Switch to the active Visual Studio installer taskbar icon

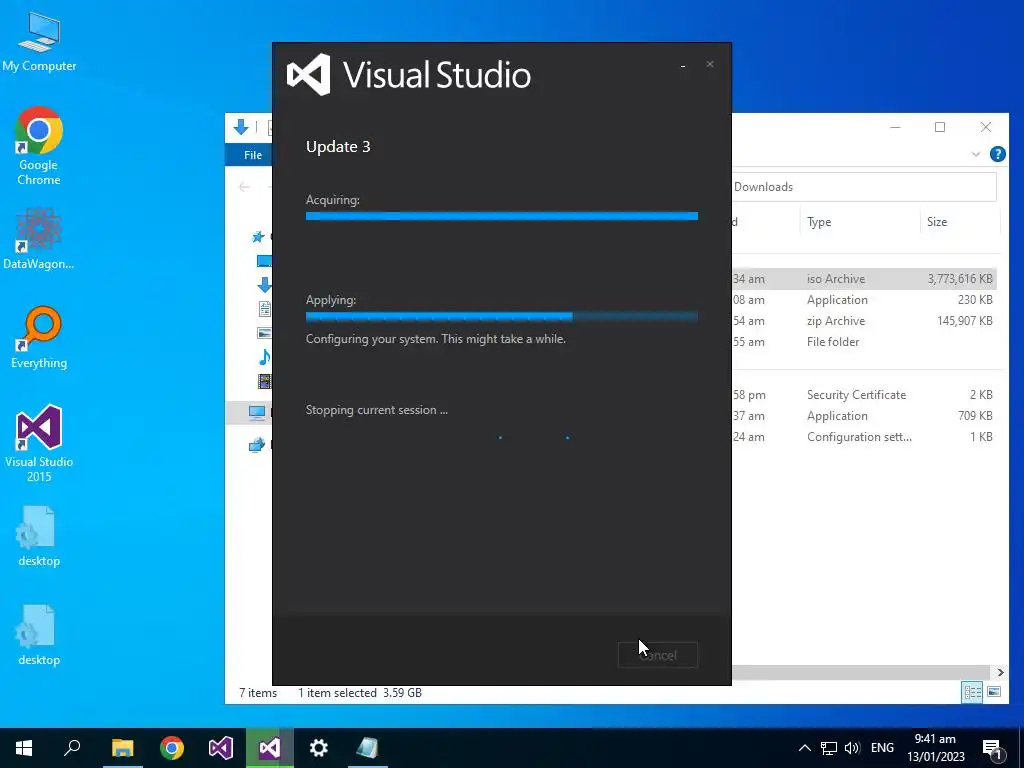click(x=270, y=748)
